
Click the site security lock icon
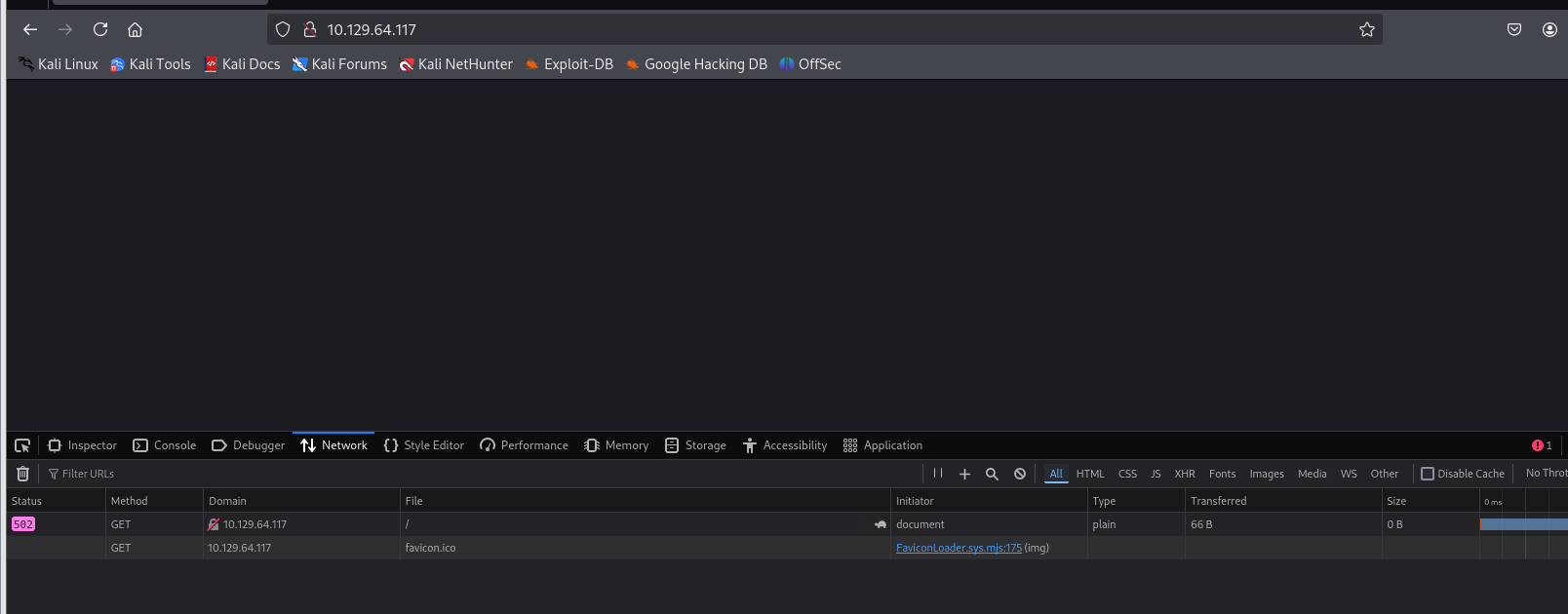pos(310,30)
